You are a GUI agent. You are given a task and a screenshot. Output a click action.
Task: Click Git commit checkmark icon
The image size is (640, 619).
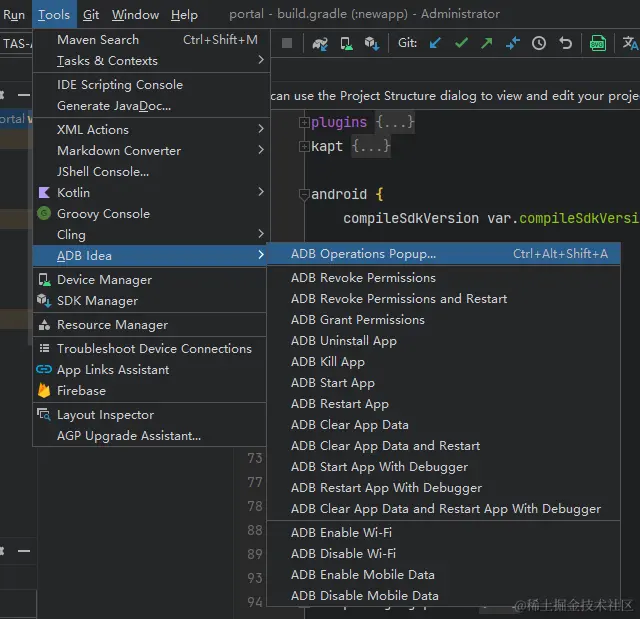pyautogui.click(x=461, y=43)
